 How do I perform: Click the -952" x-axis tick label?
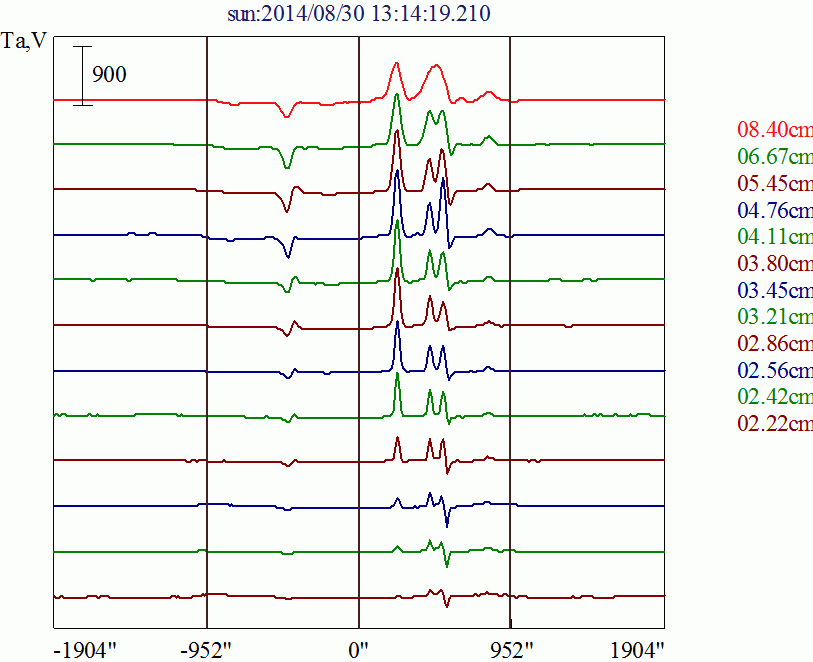[x=205, y=650]
